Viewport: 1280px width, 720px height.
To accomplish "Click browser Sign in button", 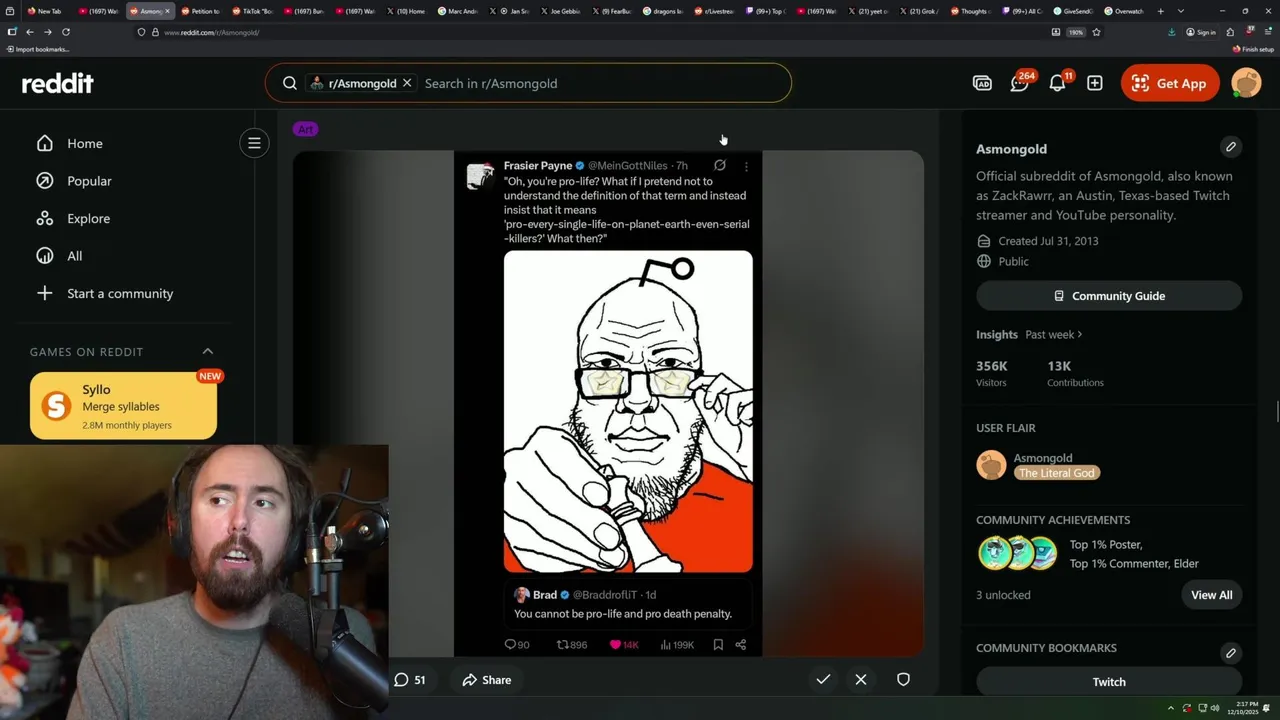I will coord(1201,32).
